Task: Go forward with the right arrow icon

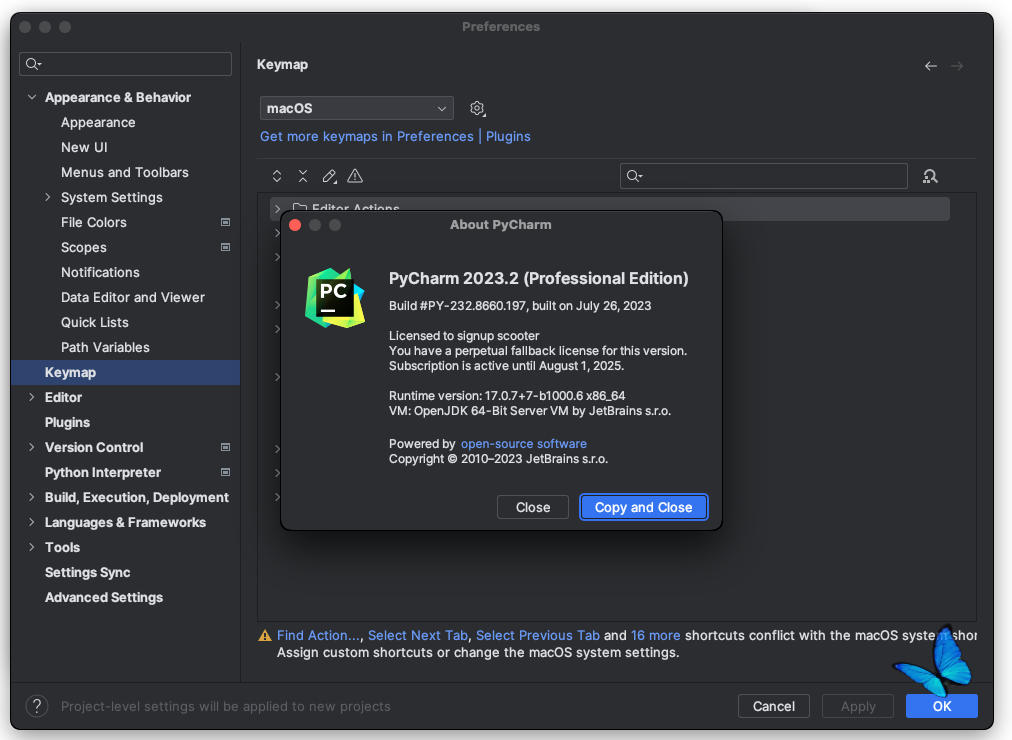Action: pos(957,66)
